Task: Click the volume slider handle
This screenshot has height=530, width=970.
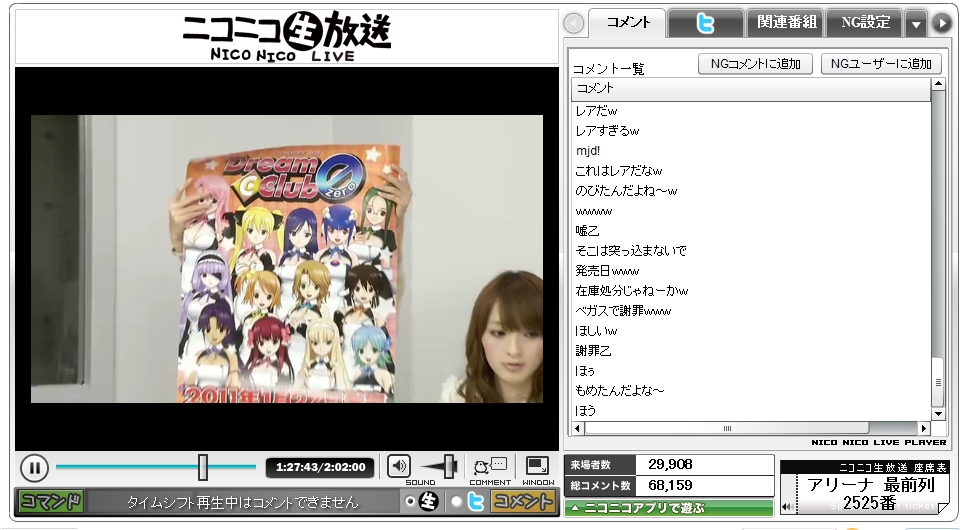Action: tap(449, 466)
